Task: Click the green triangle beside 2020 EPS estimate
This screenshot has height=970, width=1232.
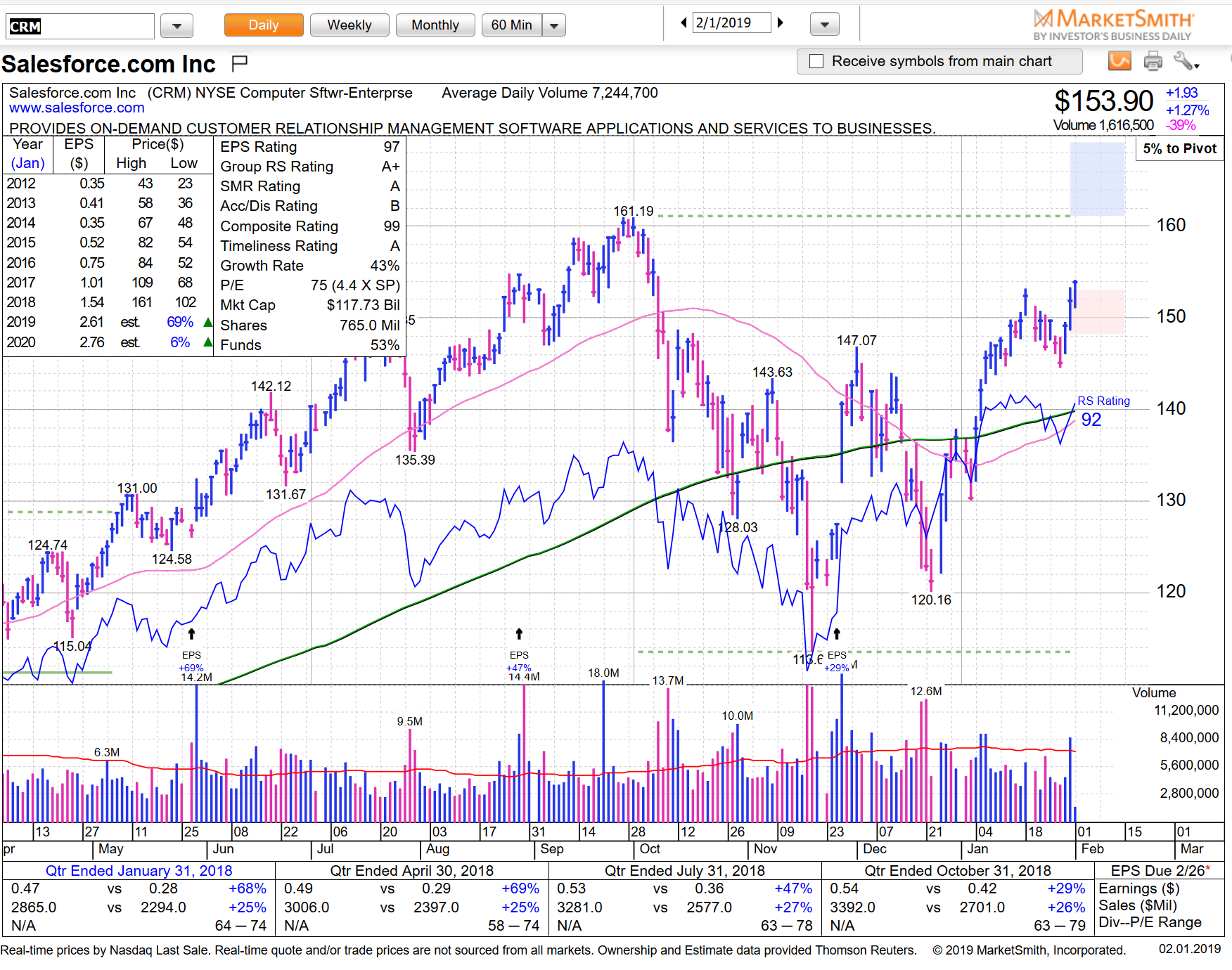Action: pos(207,342)
